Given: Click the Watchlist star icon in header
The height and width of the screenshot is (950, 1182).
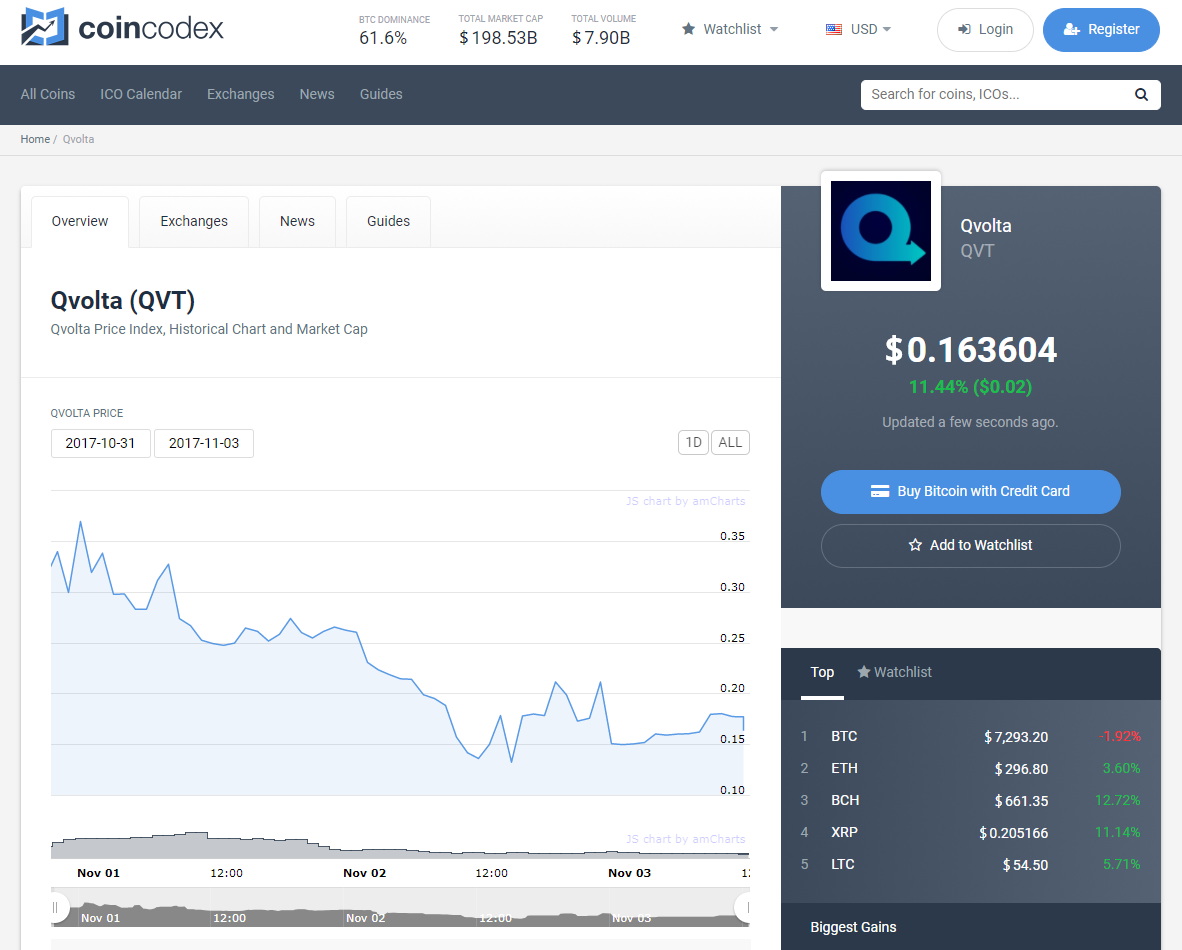Looking at the screenshot, I should point(688,29).
